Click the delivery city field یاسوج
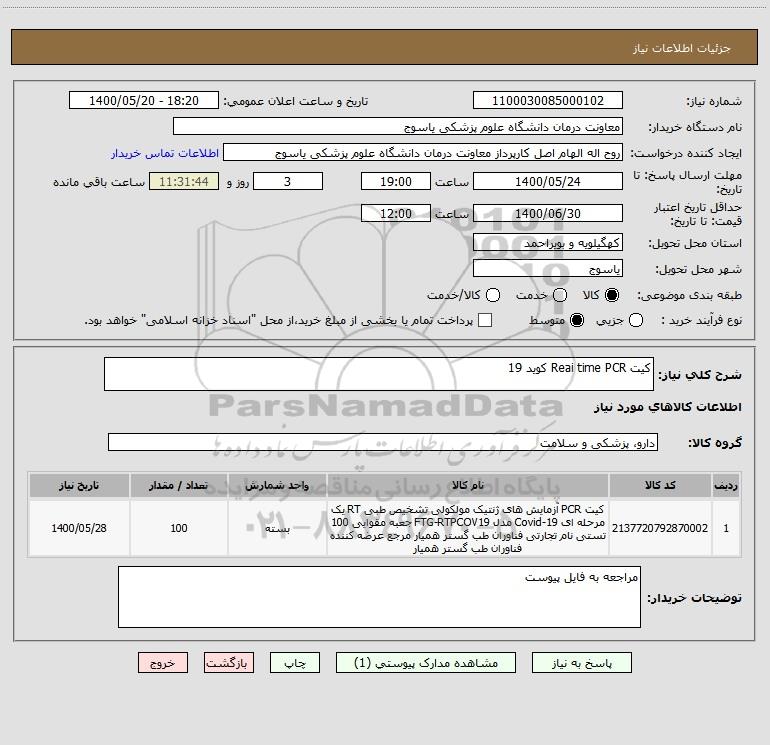 point(548,268)
